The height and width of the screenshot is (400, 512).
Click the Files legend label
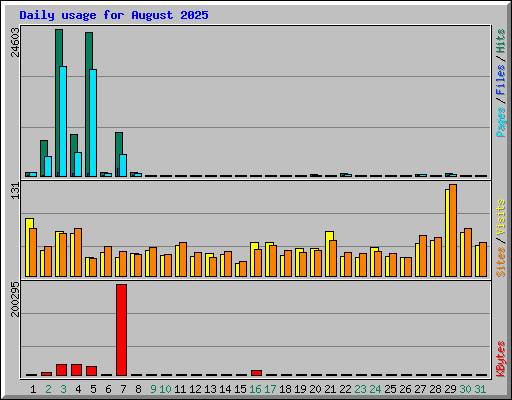500,80
